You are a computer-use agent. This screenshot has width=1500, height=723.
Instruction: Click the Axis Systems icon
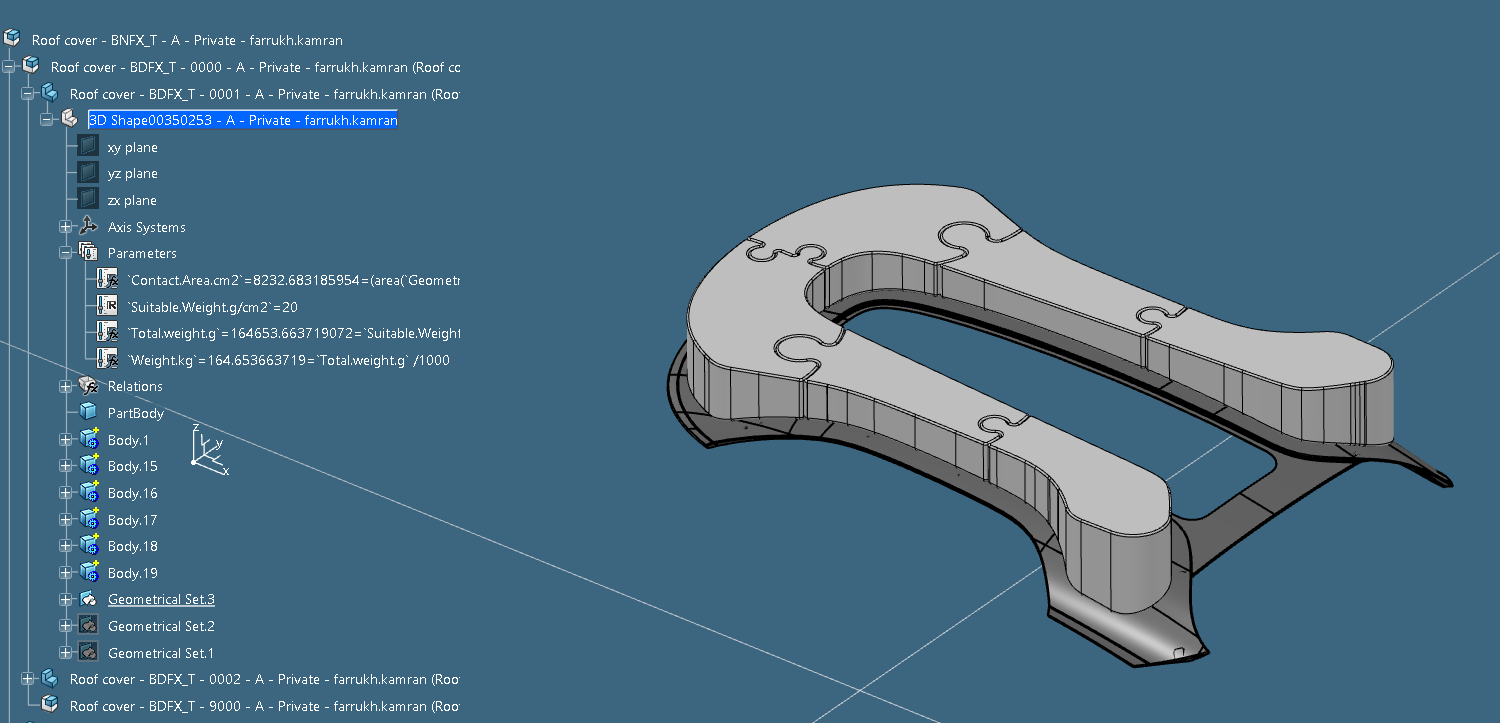click(x=89, y=227)
